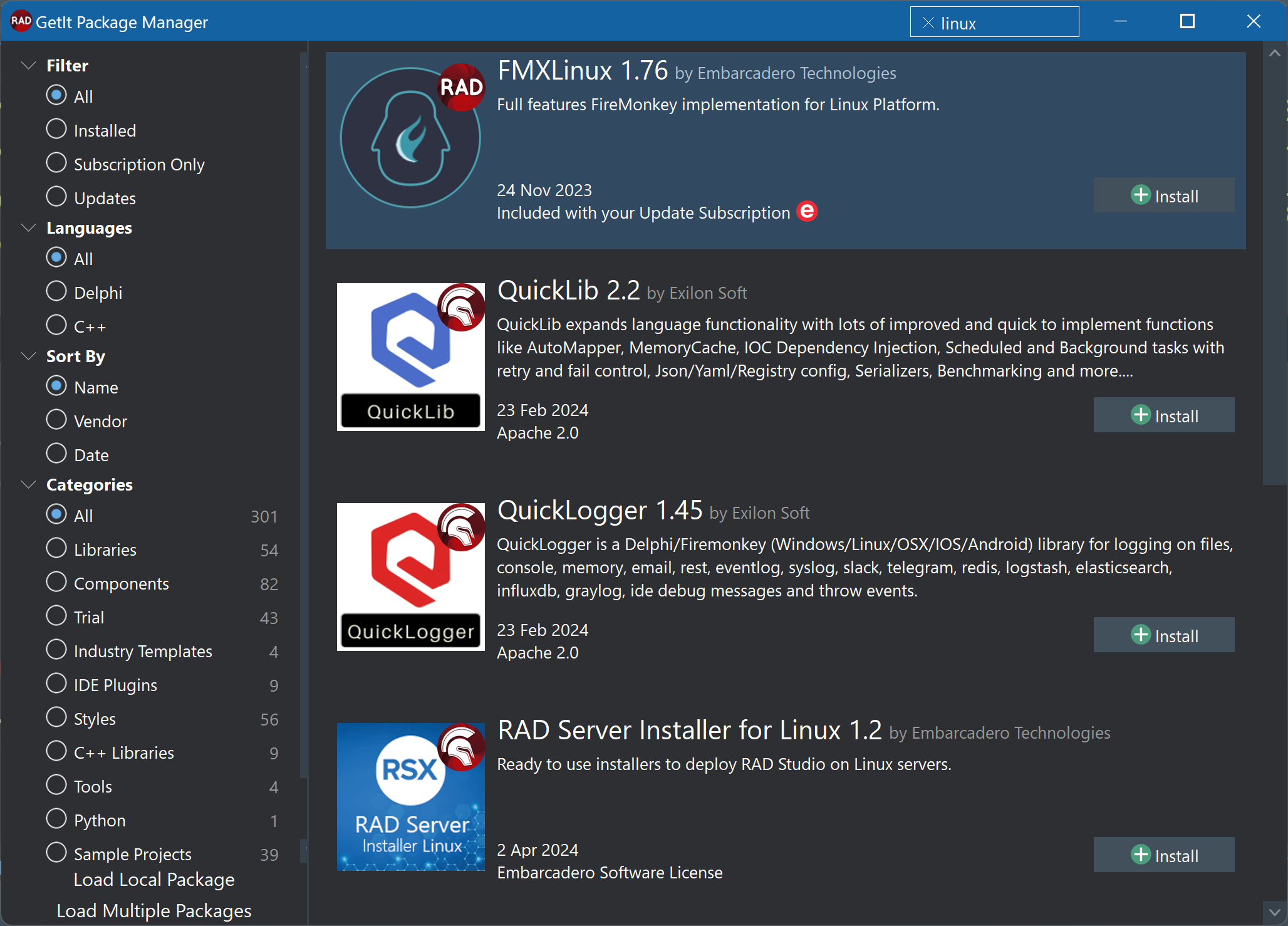Select Delphi language filter
Screen dimensions: 1288x926
(x=56, y=291)
